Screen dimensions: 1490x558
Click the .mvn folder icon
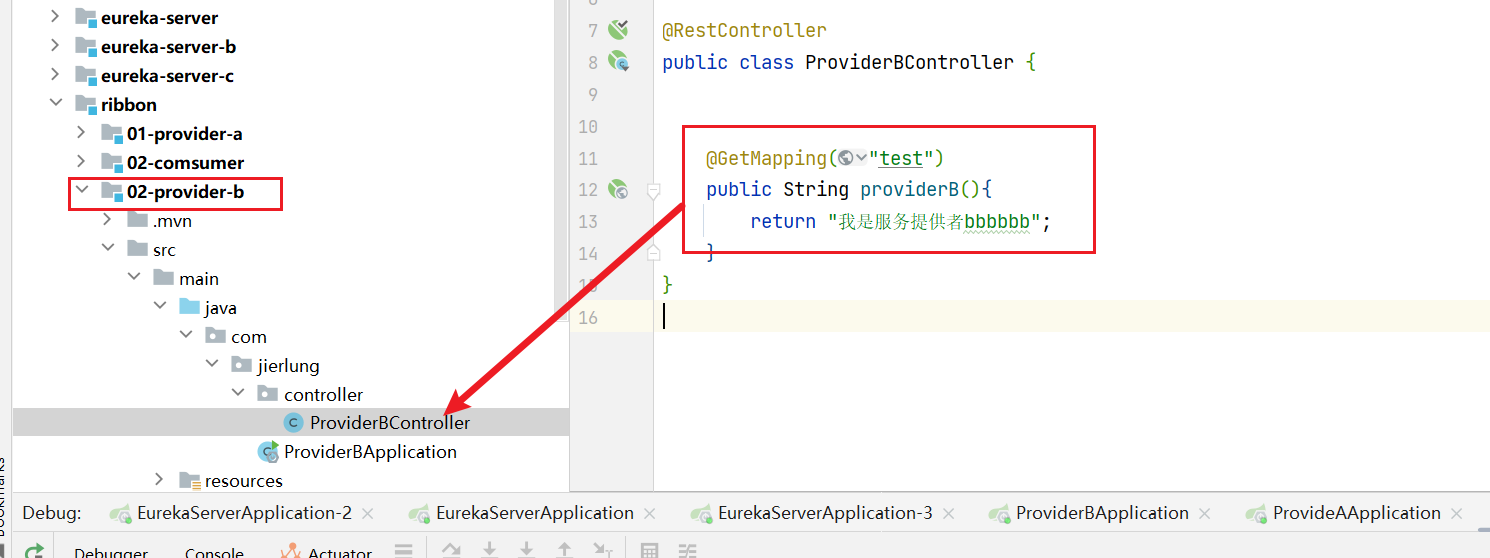tap(137, 220)
